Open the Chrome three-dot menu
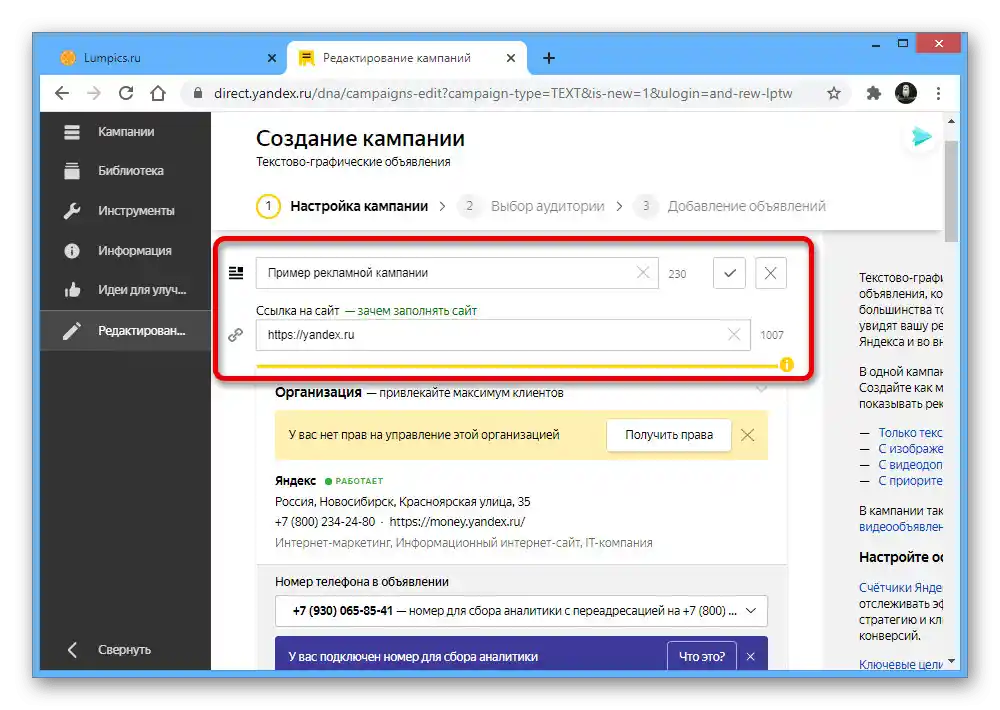 (938, 93)
